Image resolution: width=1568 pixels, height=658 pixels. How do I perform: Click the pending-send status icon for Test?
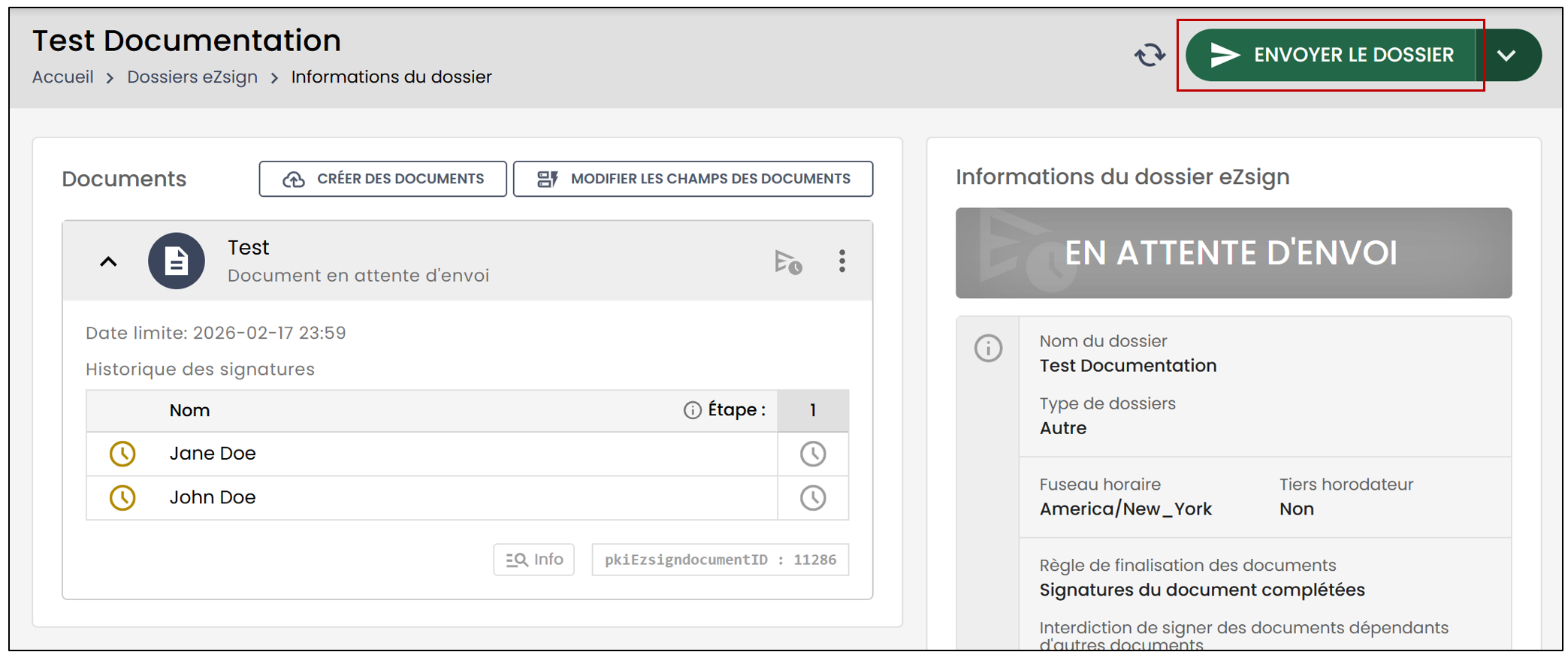click(x=788, y=261)
